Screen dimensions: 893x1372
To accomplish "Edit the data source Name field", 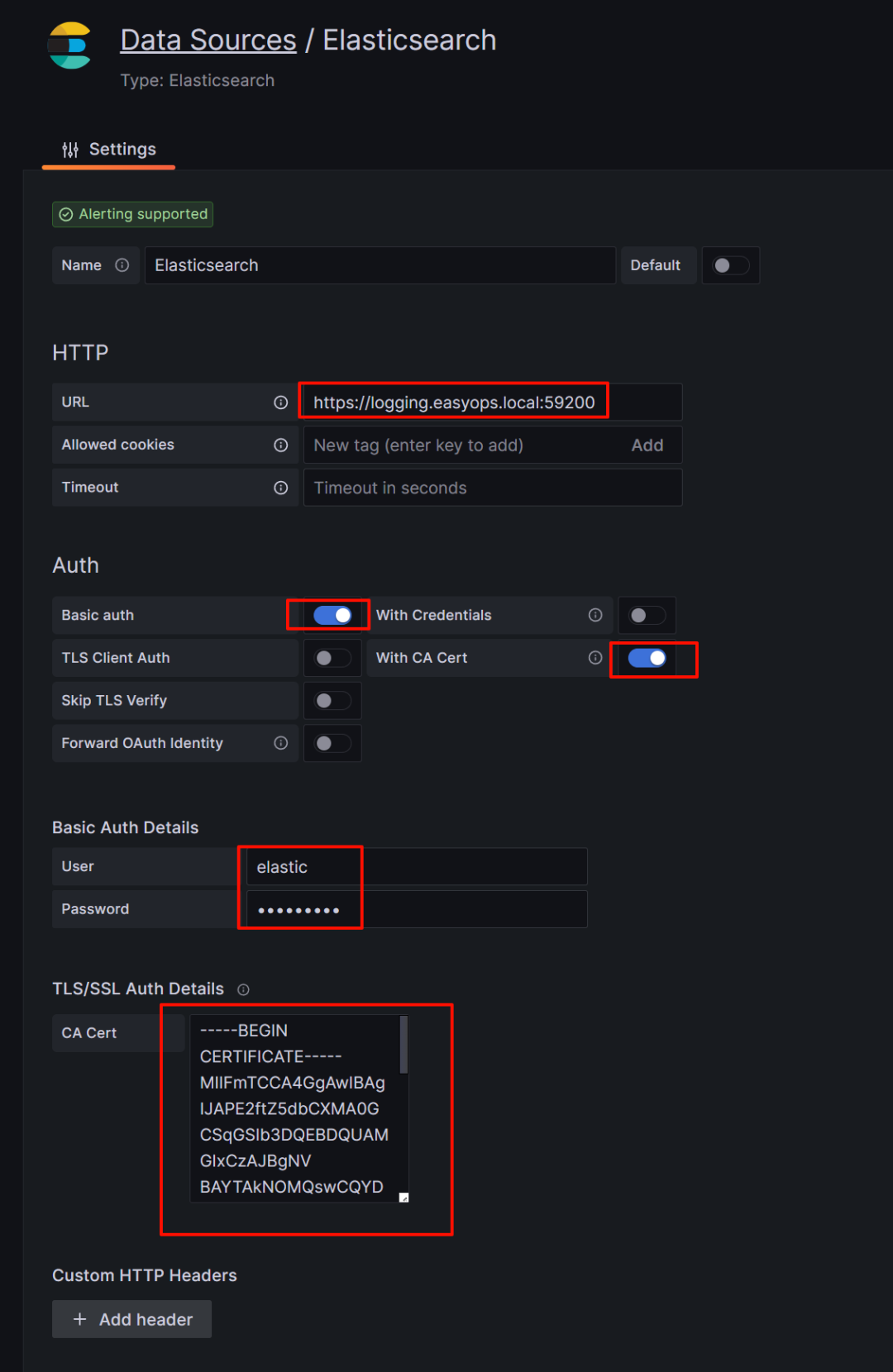I will click(380, 265).
